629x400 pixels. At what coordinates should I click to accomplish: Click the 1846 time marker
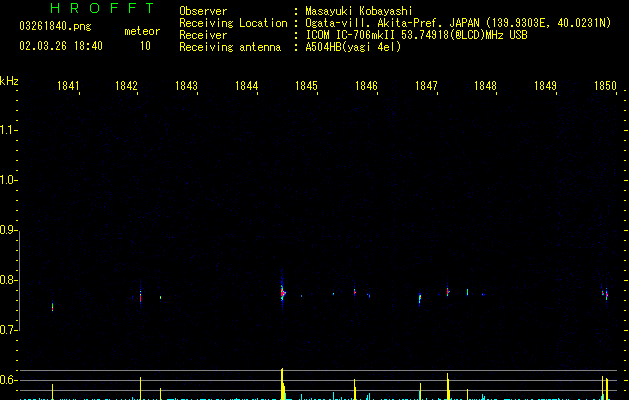point(366,86)
